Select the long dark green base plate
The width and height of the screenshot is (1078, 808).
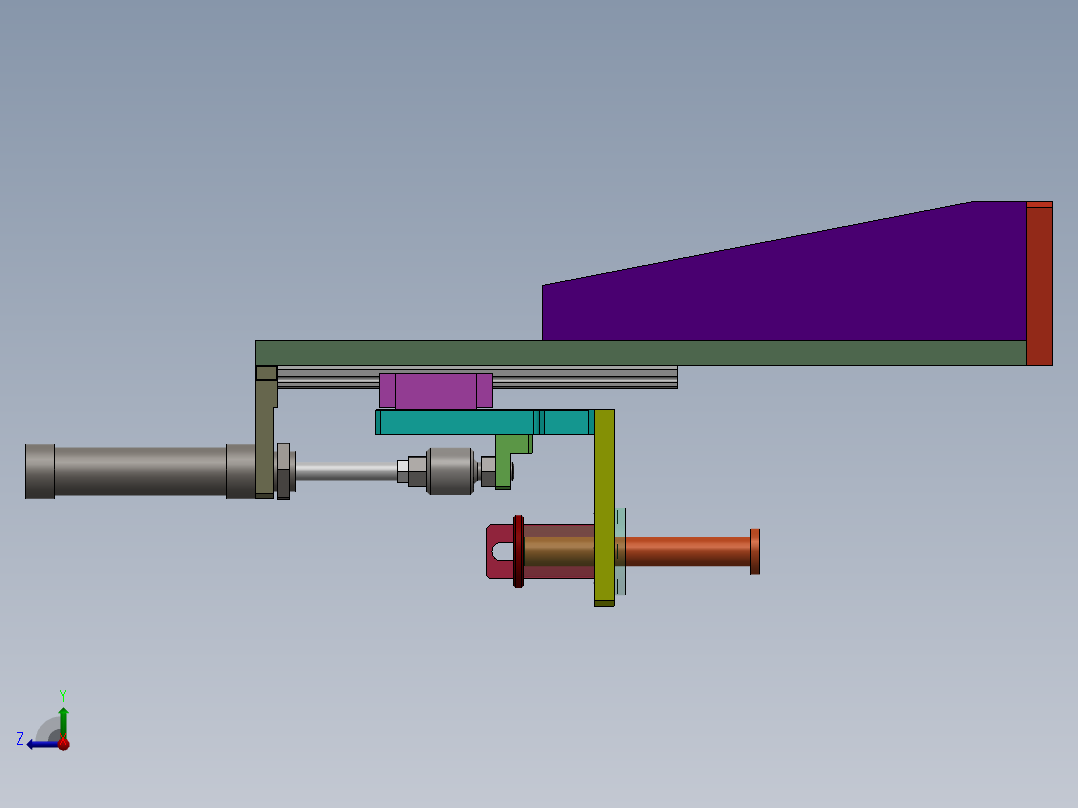(x=641, y=353)
